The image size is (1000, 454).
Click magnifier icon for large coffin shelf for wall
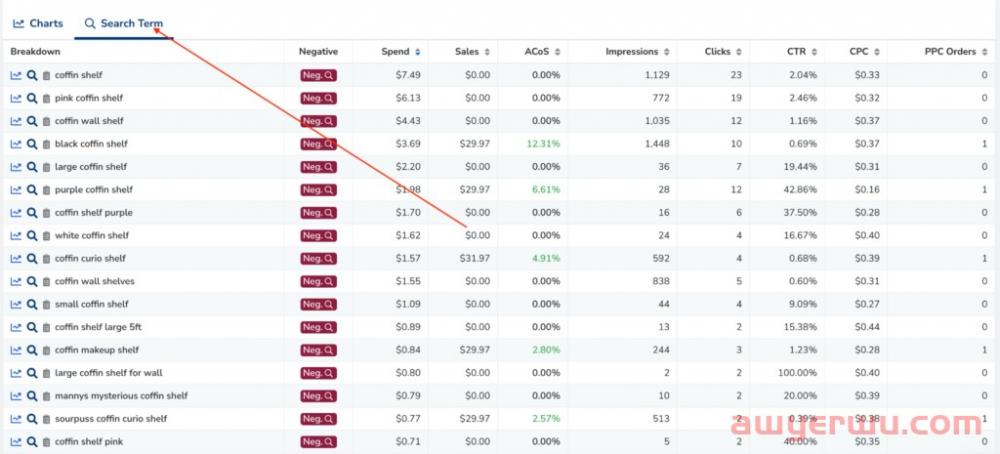pos(32,373)
